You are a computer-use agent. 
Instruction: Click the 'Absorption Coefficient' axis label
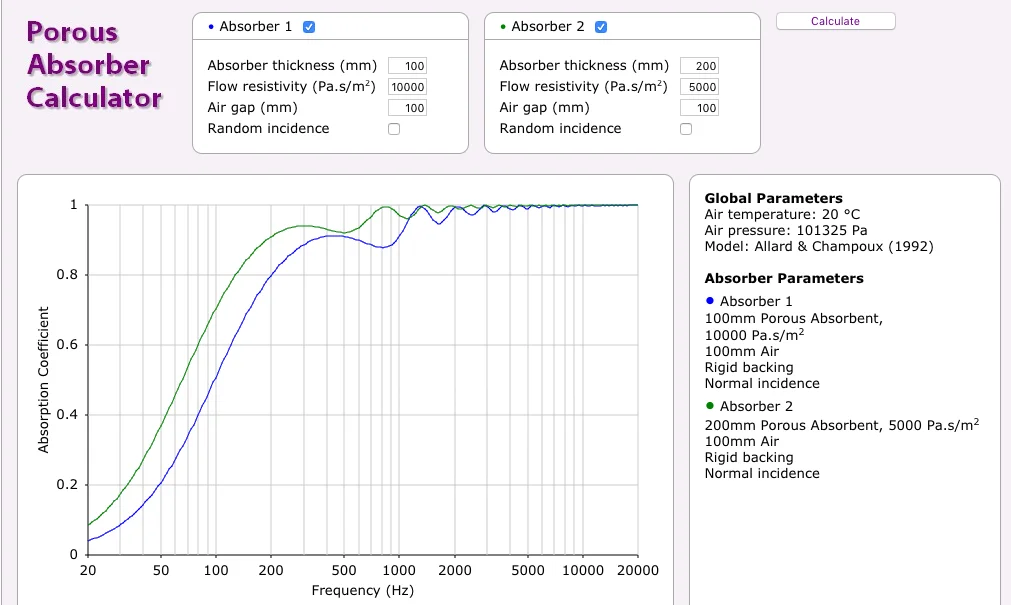43,380
